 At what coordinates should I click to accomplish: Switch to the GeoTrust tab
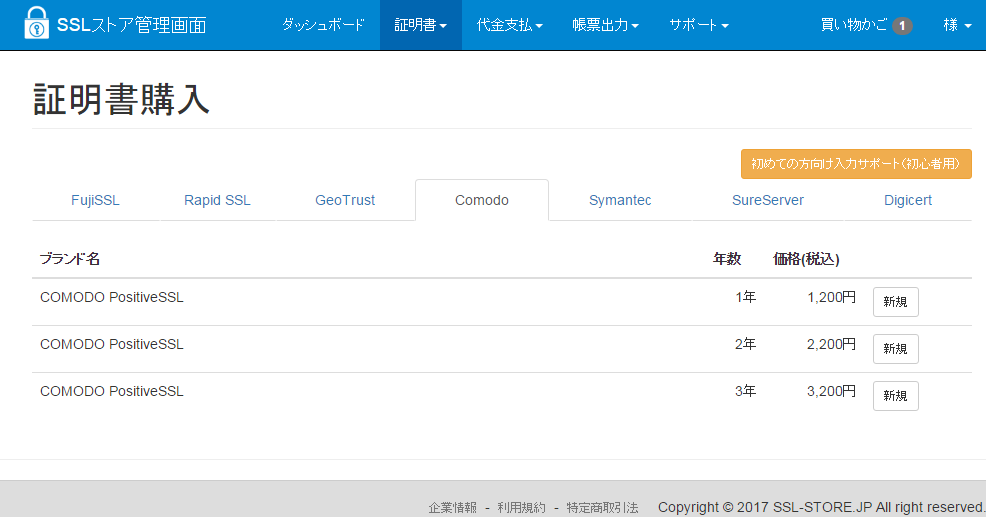pyautogui.click(x=345, y=200)
